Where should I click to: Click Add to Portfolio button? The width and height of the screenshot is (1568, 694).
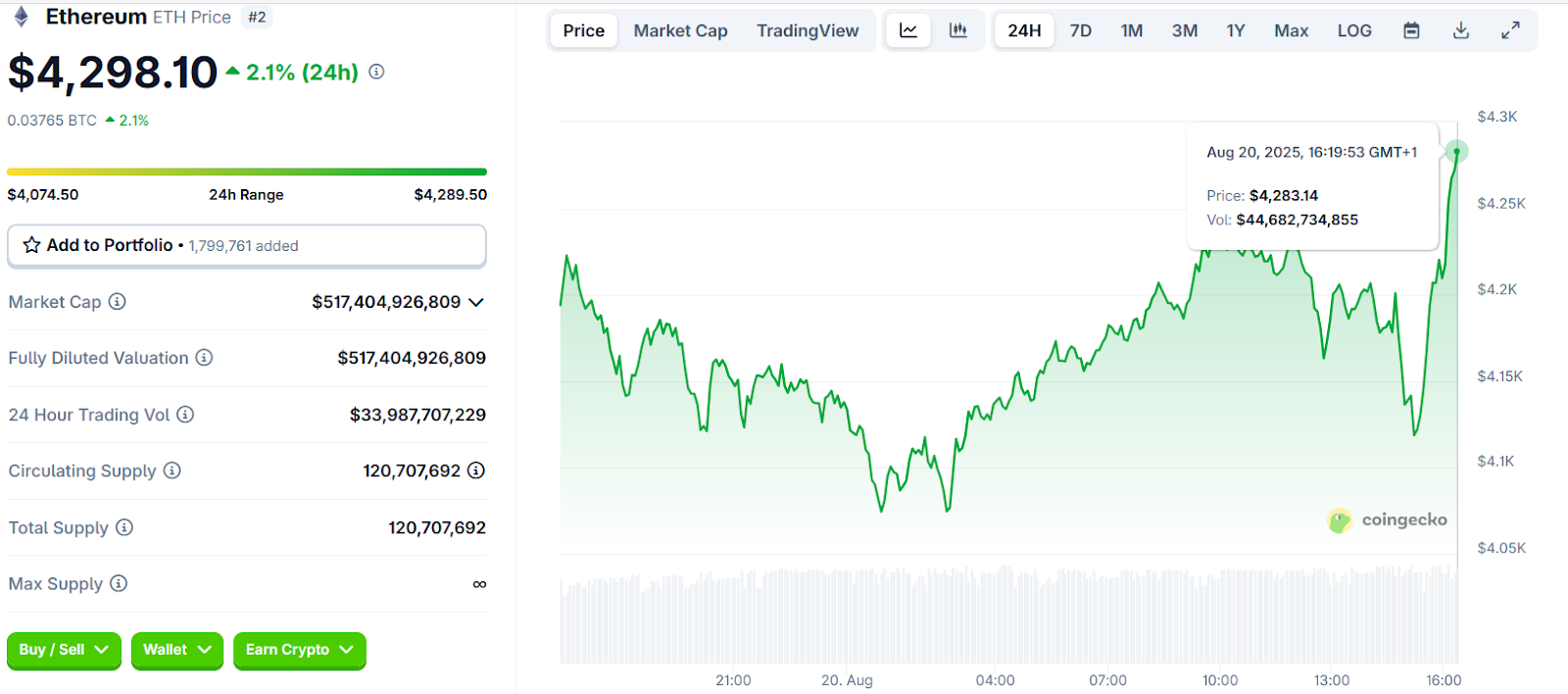coord(246,245)
